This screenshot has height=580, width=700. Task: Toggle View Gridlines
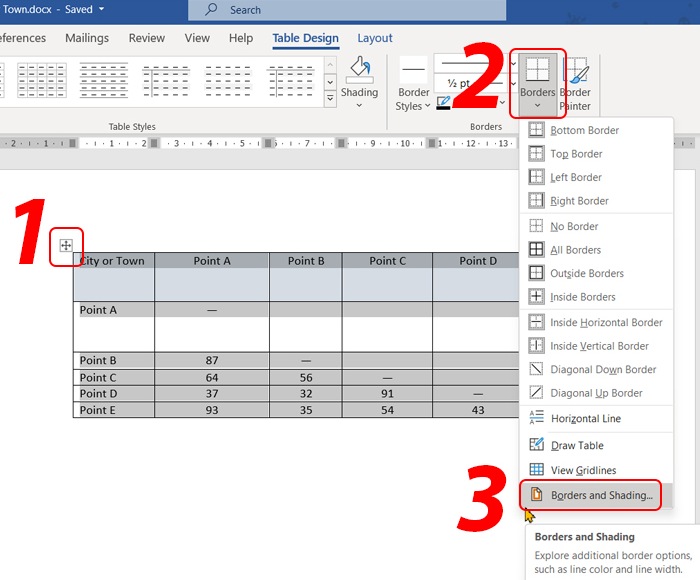[x=596, y=470]
